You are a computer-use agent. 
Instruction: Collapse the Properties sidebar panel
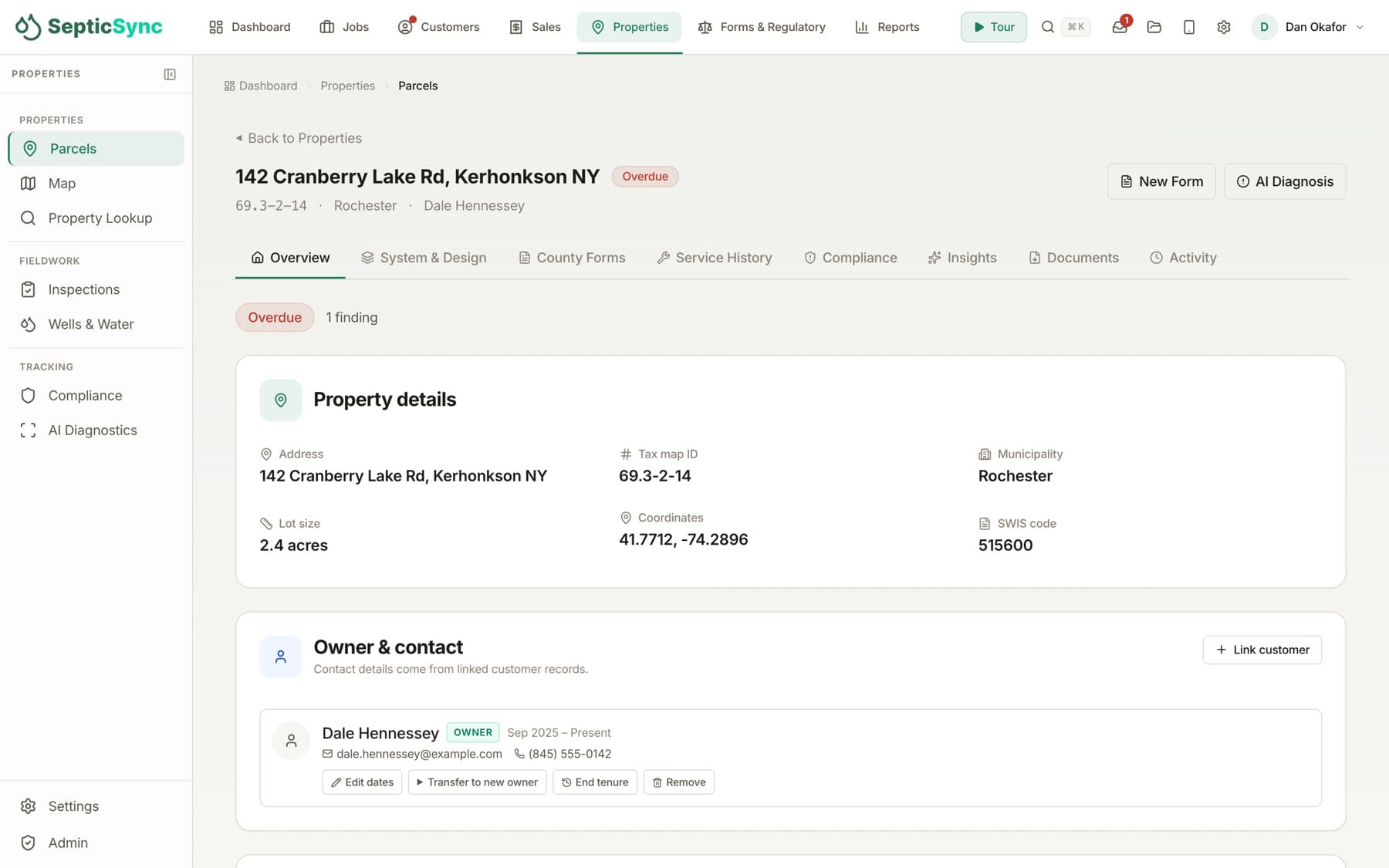pyautogui.click(x=170, y=74)
